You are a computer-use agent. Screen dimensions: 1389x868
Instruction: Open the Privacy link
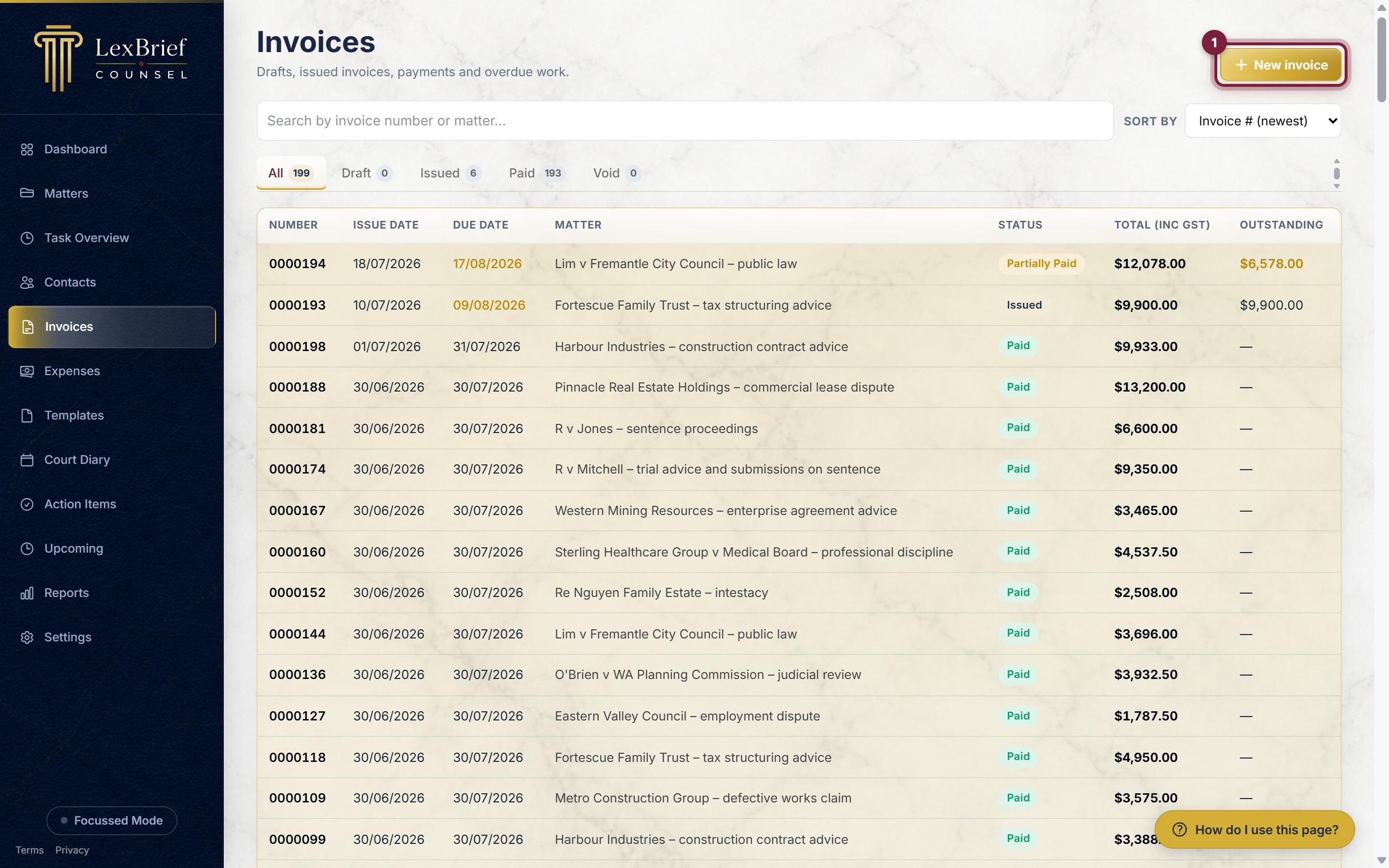tap(72, 850)
